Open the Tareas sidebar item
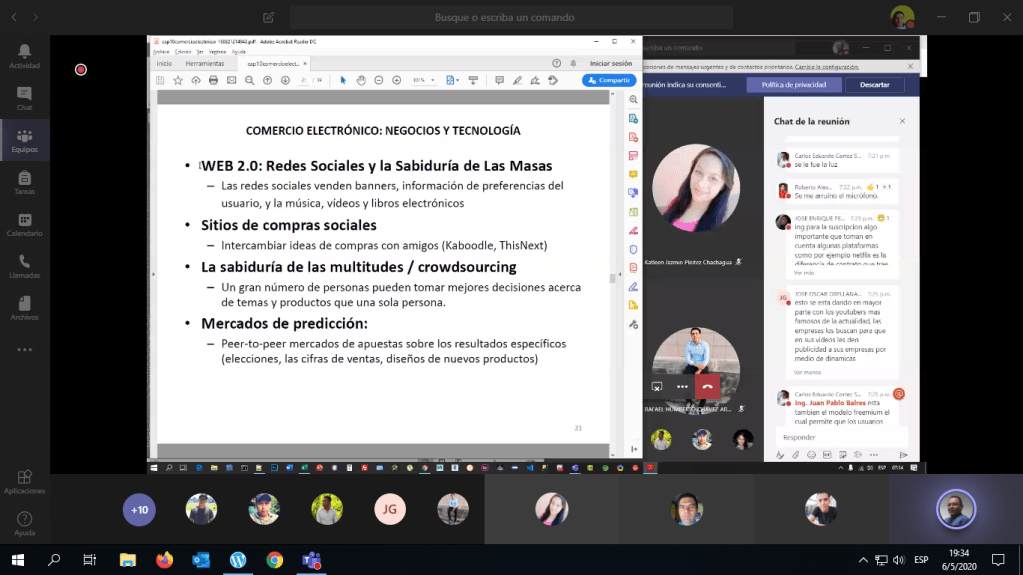The image size is (1023, 575). click(24, 182)
